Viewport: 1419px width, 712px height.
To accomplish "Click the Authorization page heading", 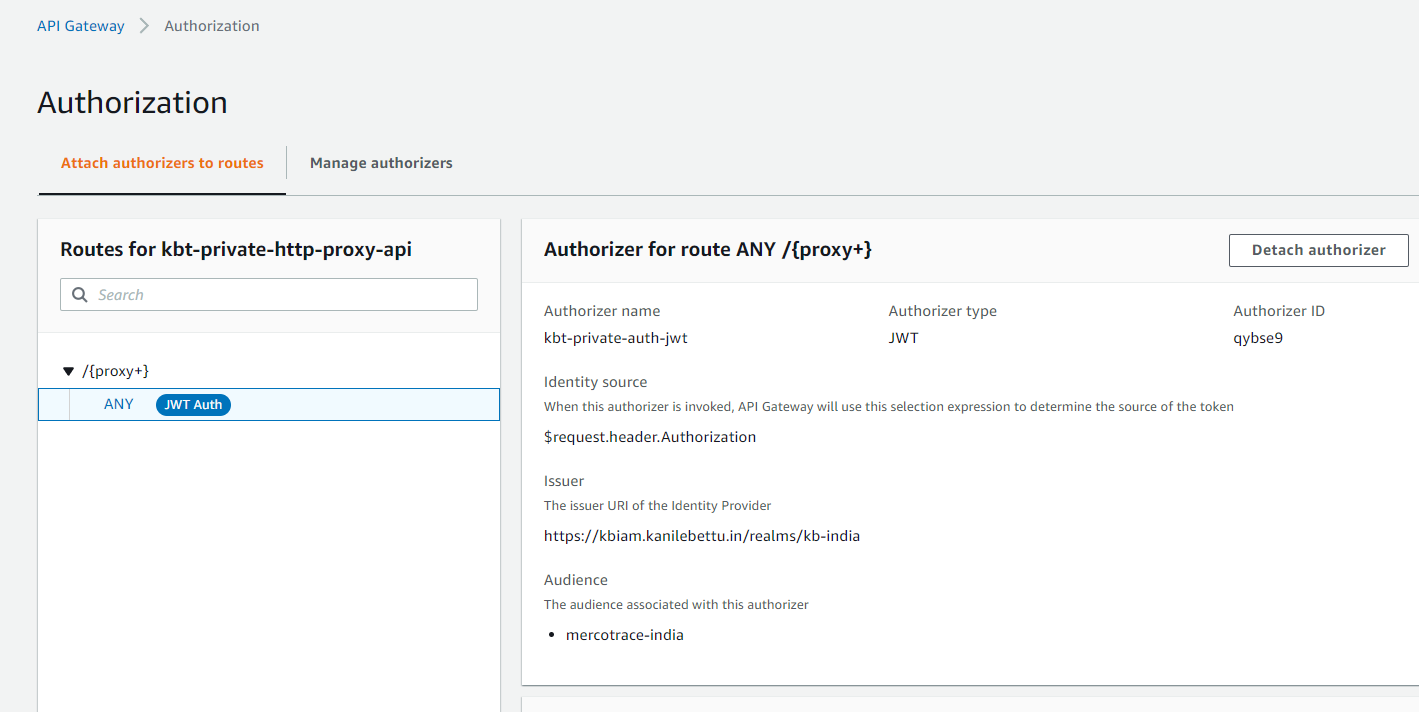I will pyautogui.click(x=132, y=102).
